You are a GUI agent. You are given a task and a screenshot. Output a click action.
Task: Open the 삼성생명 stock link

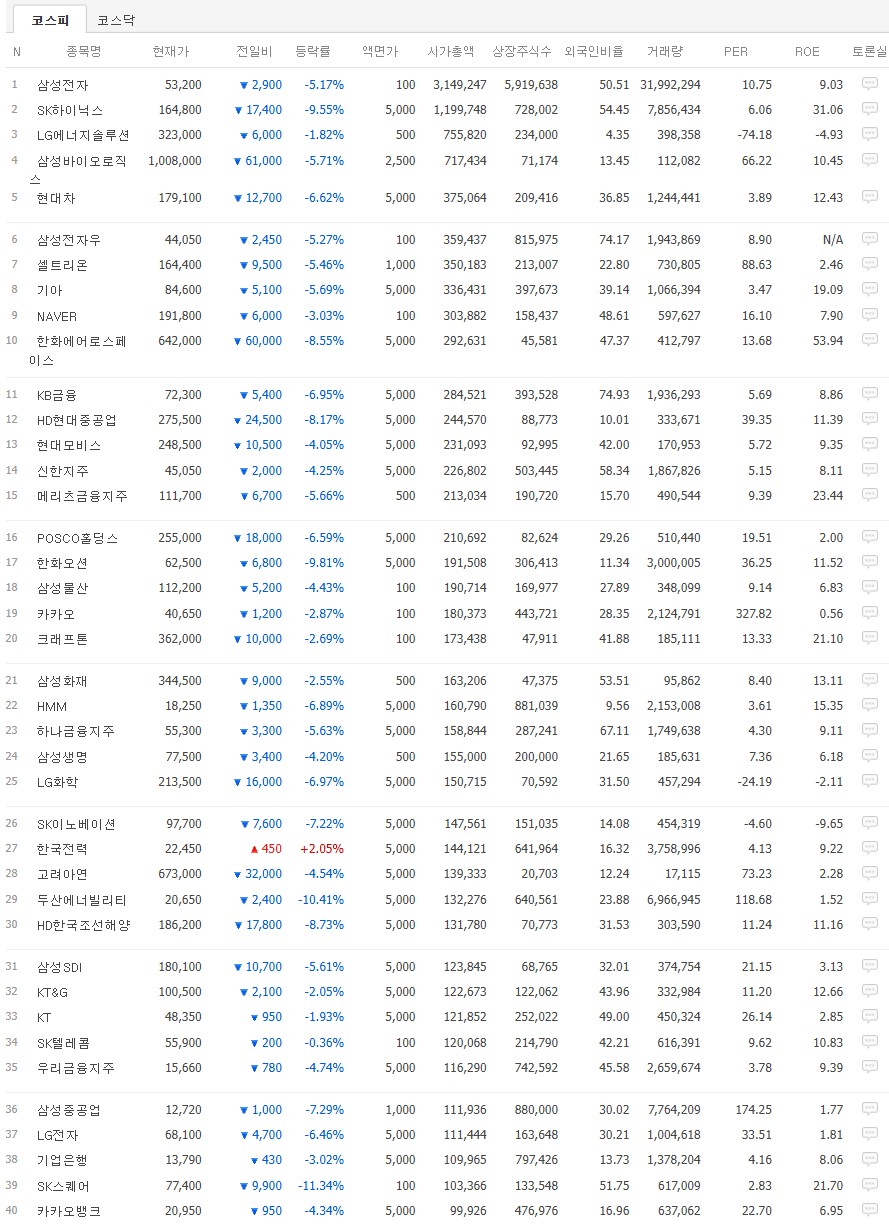[62, 756]
